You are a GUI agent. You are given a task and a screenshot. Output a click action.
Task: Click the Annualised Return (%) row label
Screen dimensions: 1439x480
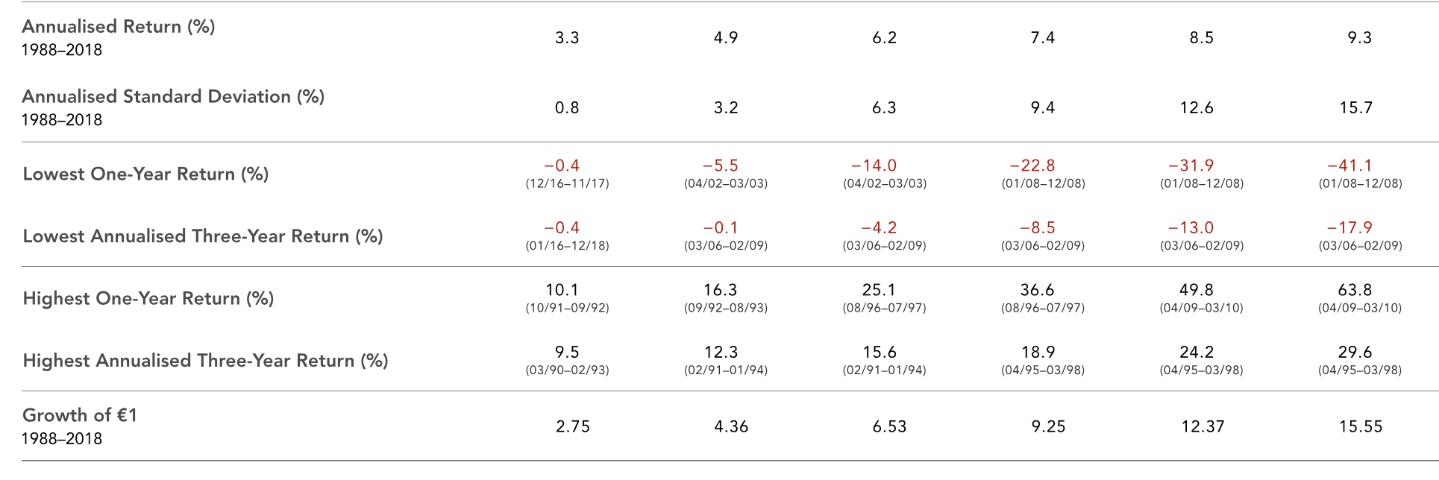click(118, 28)
